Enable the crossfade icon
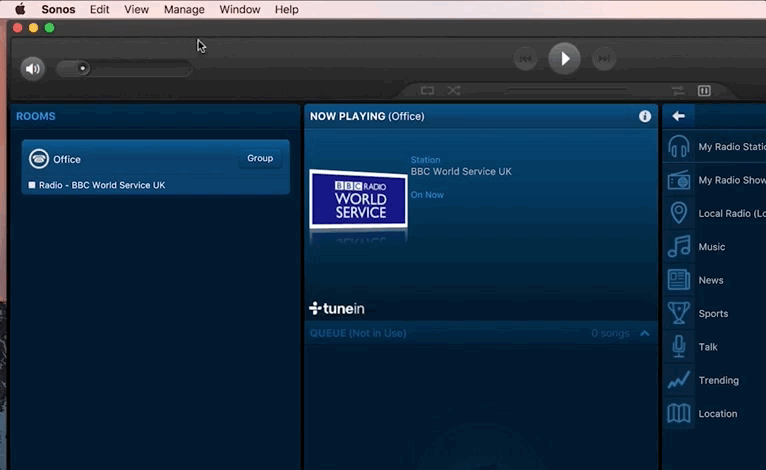766x470 pixels. click(x=678, y=90)
